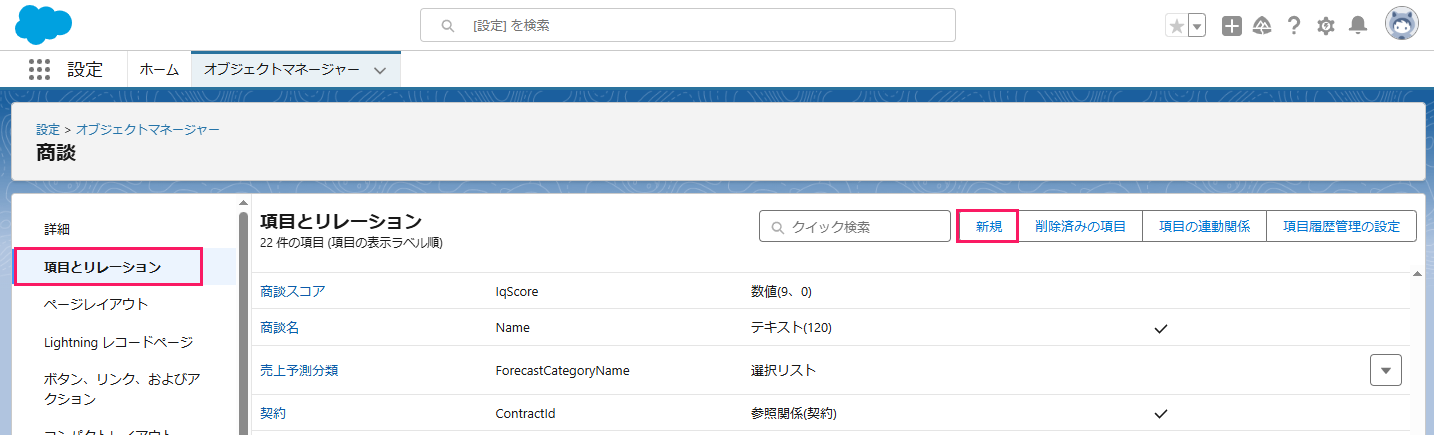The height and width of the screenshot is (435, 1434).
Task: Click the 選択リスト data type cell
Action: pos(783,370)
